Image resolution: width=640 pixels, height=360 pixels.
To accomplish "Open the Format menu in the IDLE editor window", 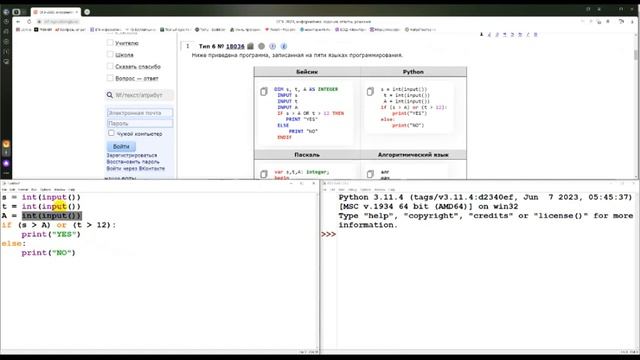I will (x=23, y=189).
